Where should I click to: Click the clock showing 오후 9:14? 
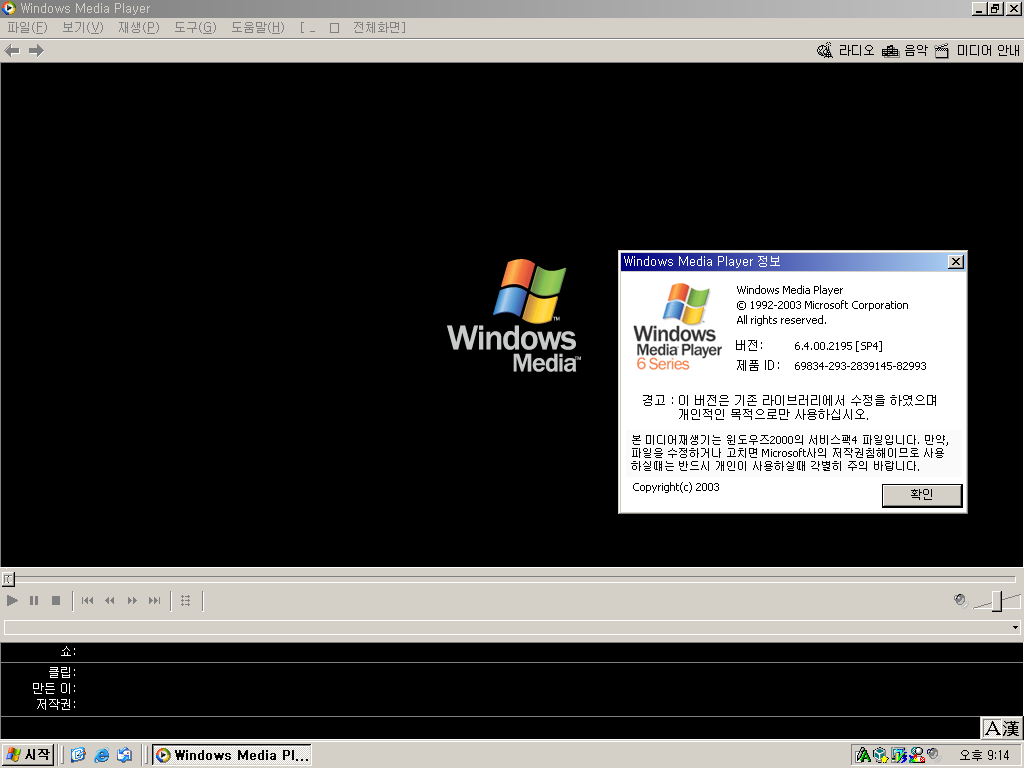(x=984, y=756)
